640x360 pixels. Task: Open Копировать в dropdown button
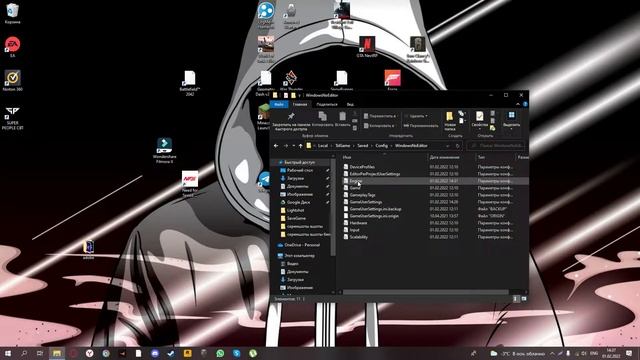(x=379, y=126)
